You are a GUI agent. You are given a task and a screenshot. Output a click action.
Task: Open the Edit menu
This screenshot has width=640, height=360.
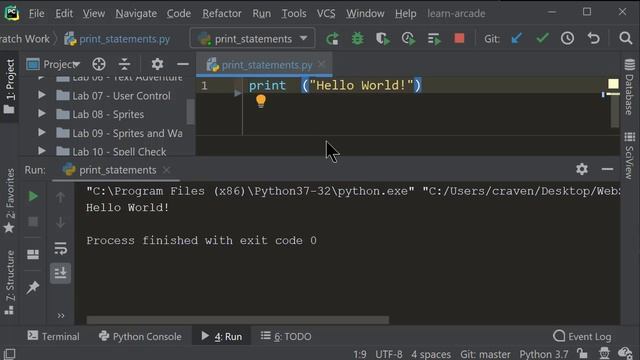(x=64, y=13)
